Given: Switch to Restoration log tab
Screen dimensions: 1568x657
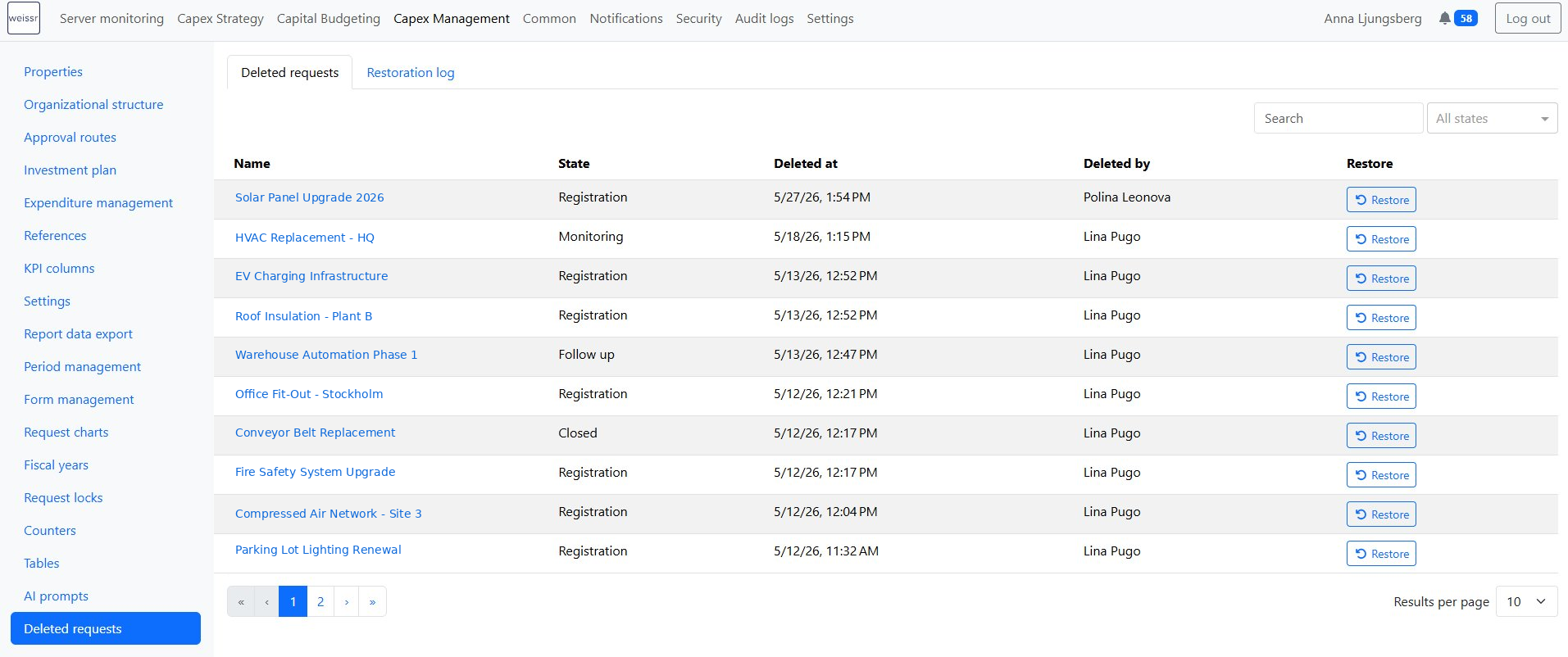Looking at the screenshot, I should coord(411,72).
